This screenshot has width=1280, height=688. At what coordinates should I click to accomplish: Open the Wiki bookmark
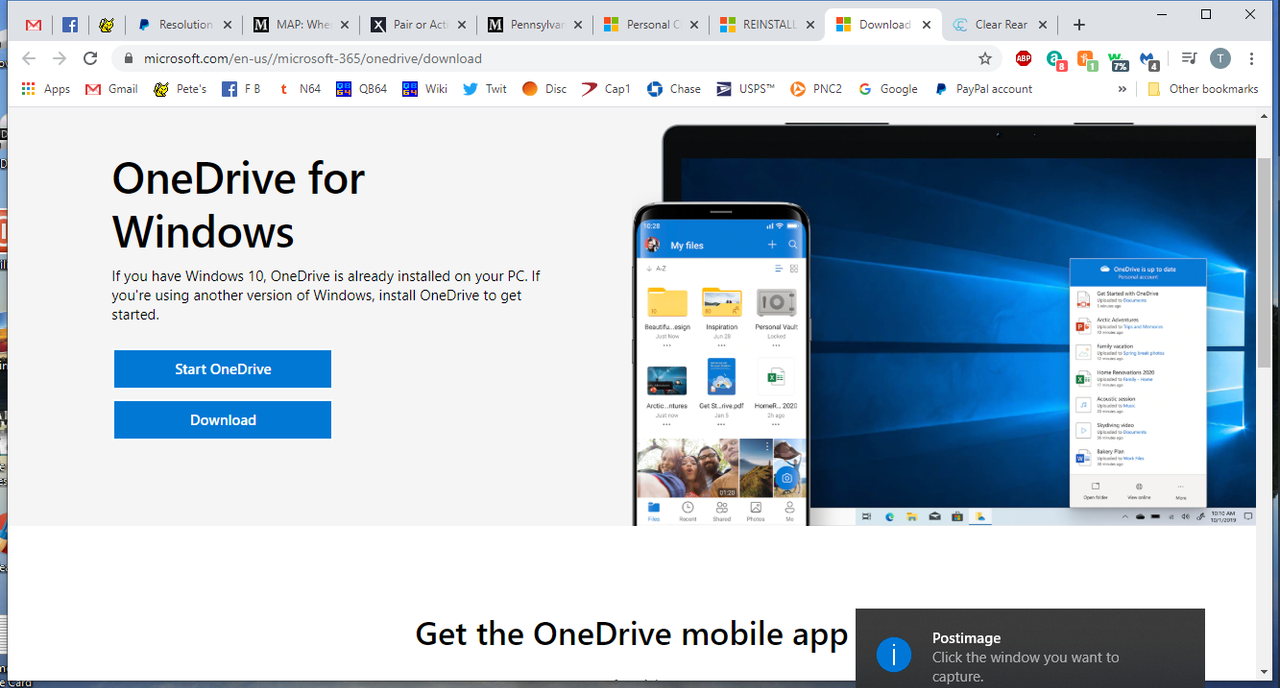pos(425,89)
